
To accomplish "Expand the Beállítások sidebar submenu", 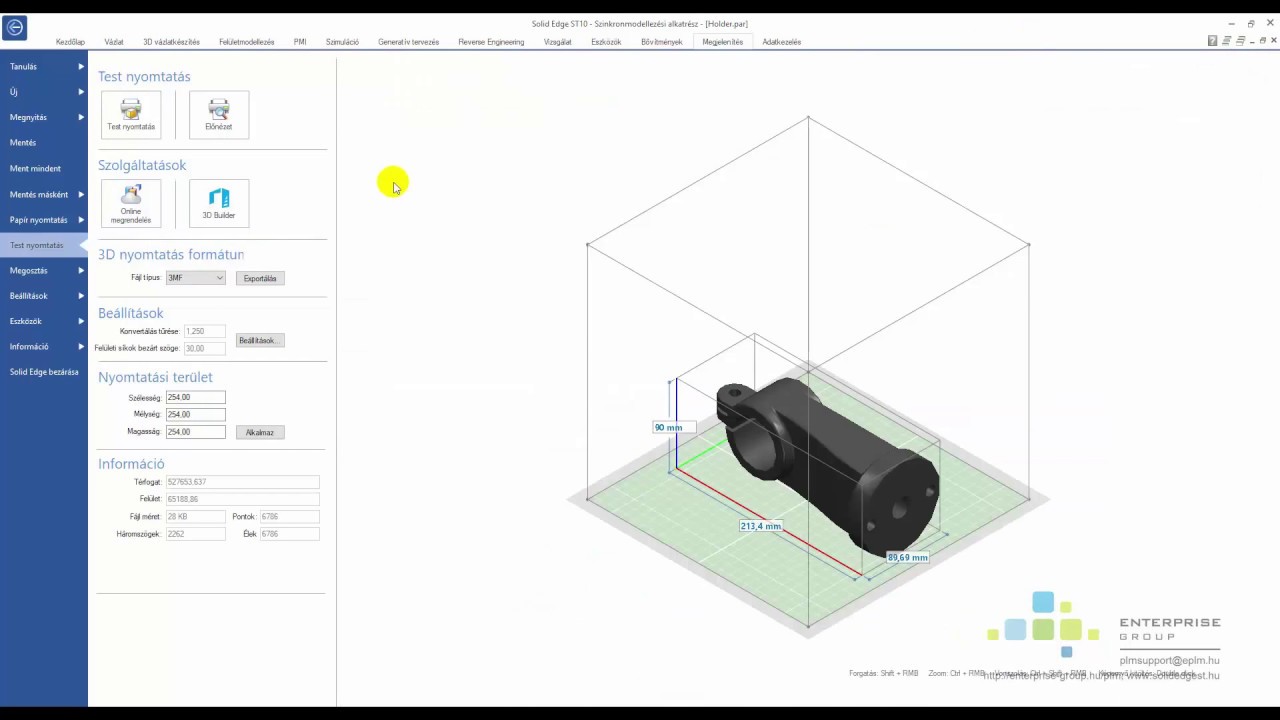I will coord(81,295).
